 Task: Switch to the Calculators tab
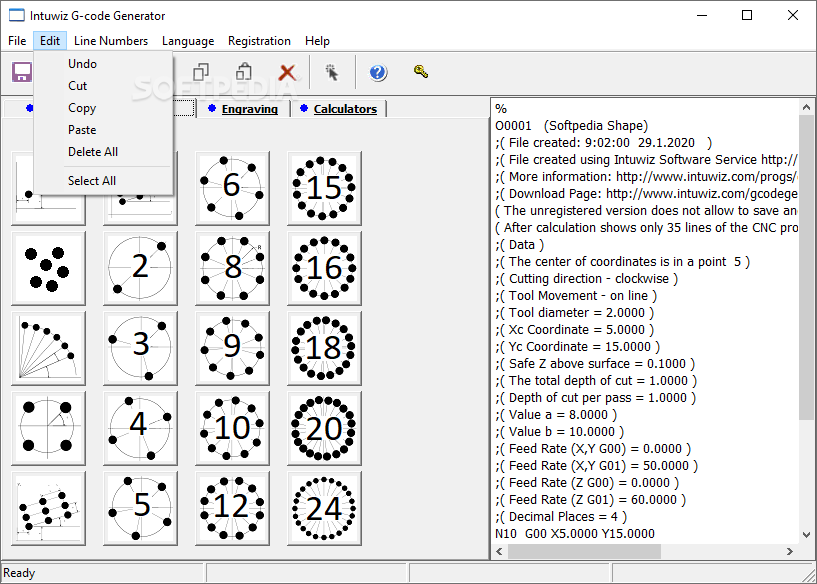coord(339,109)
